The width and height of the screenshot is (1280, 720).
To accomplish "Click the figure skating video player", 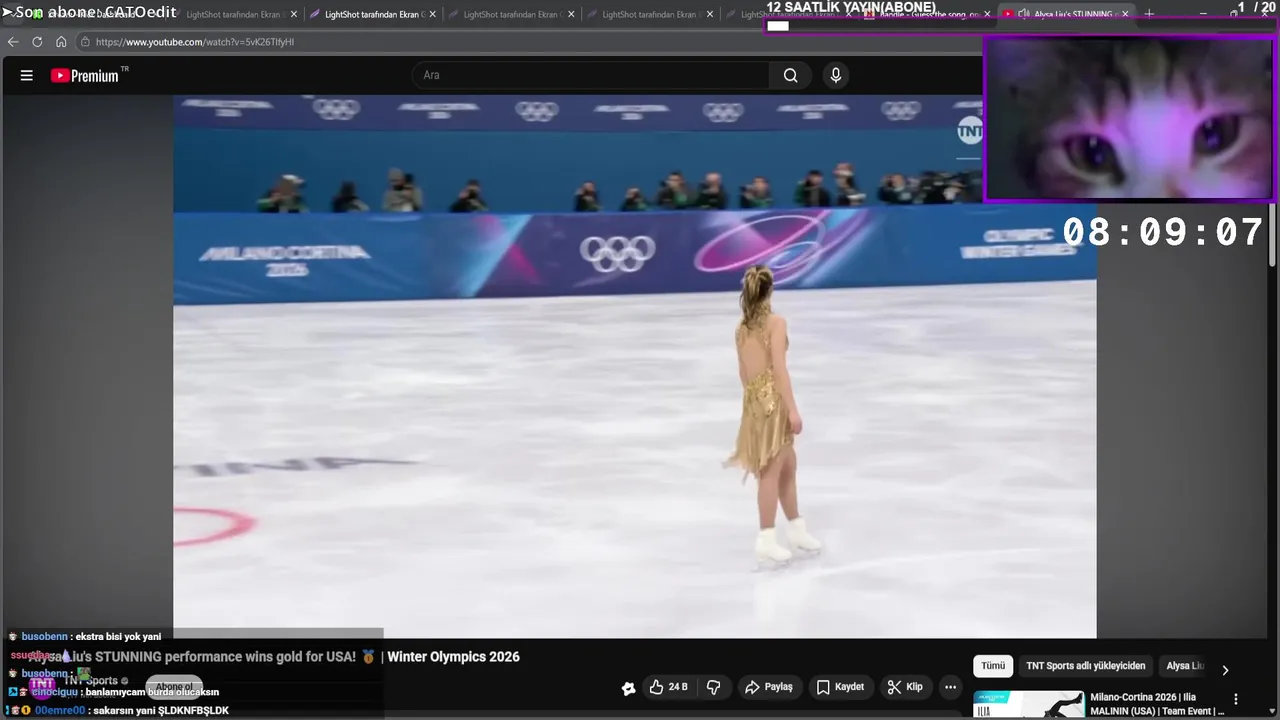I will click(635, 367).
